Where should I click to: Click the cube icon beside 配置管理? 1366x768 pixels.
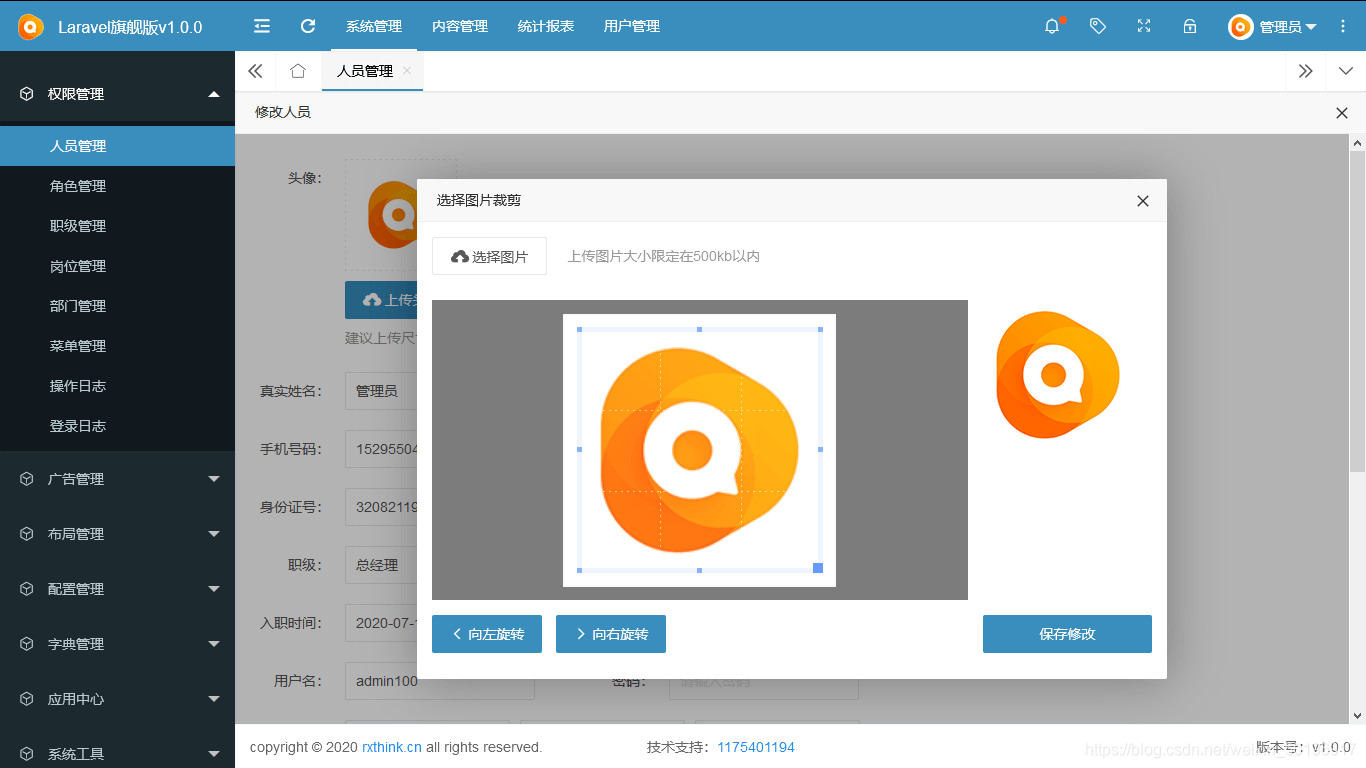click(x=27, y=589)
